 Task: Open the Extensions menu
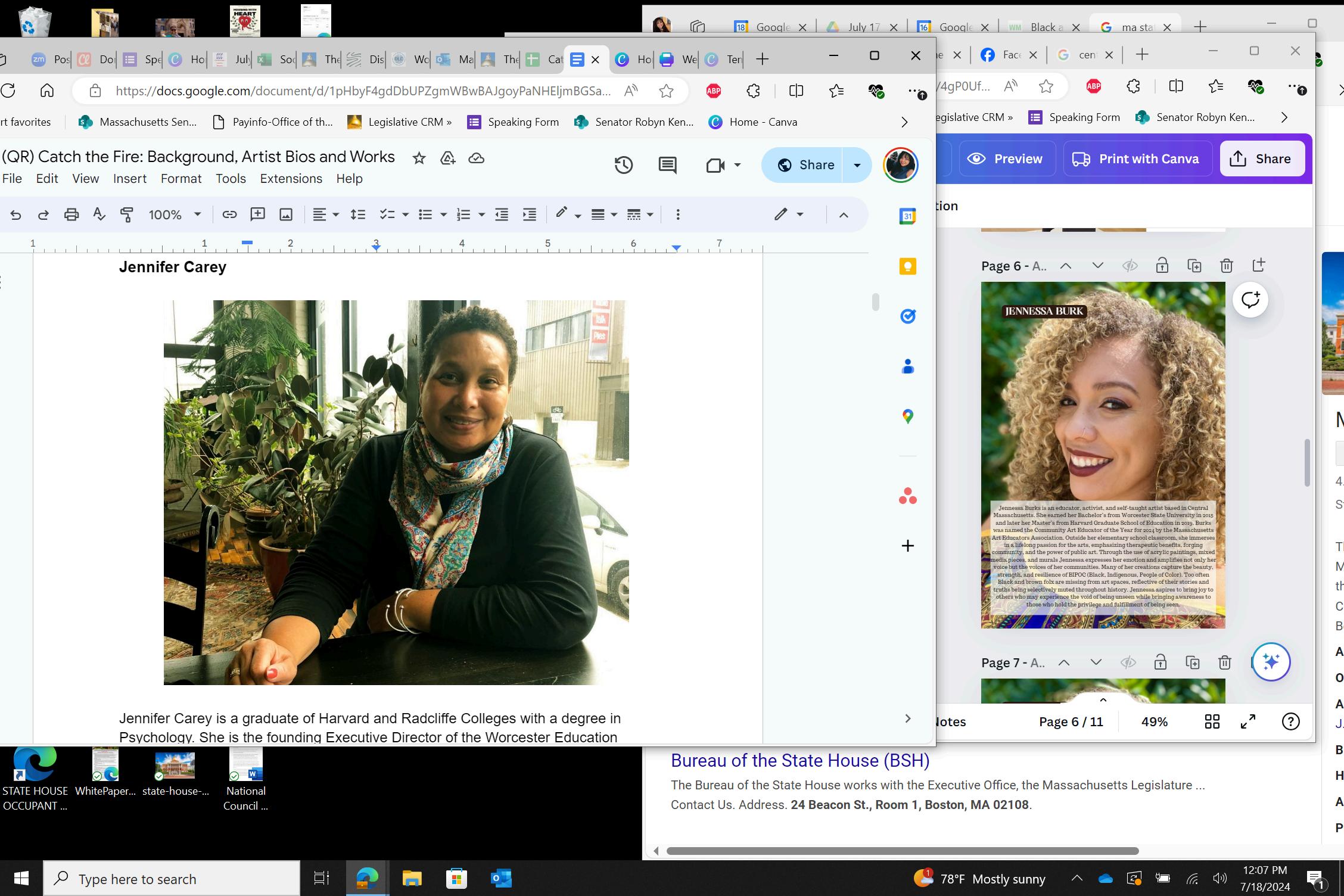point(291,179)
